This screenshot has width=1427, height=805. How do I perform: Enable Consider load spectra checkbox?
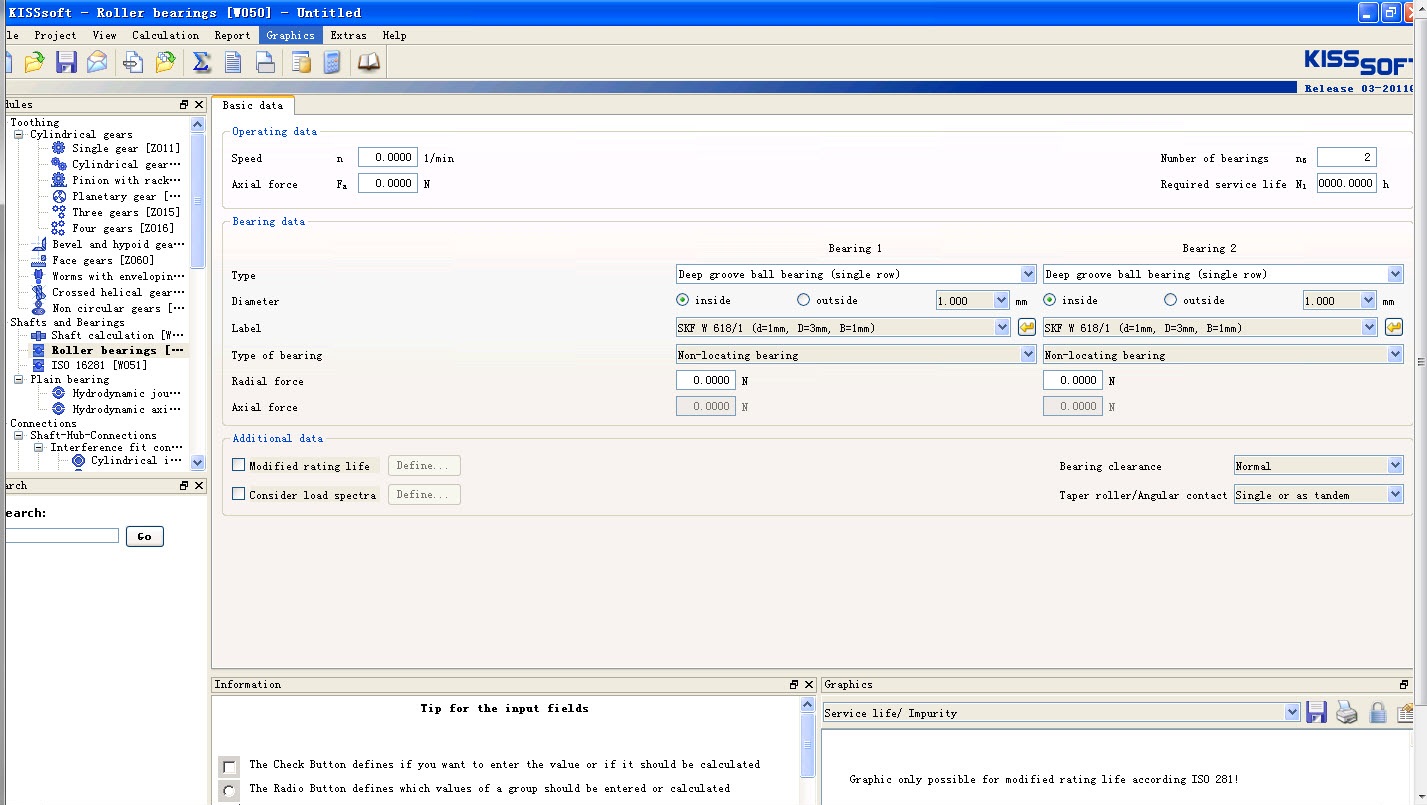[x=238, y=494]
